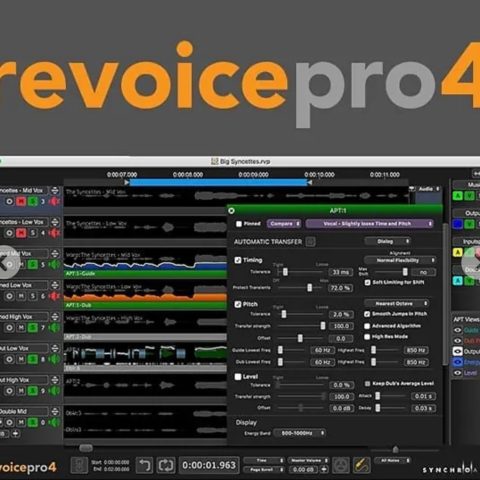Click red speaker icon on track 3

[x=54, y=201]
